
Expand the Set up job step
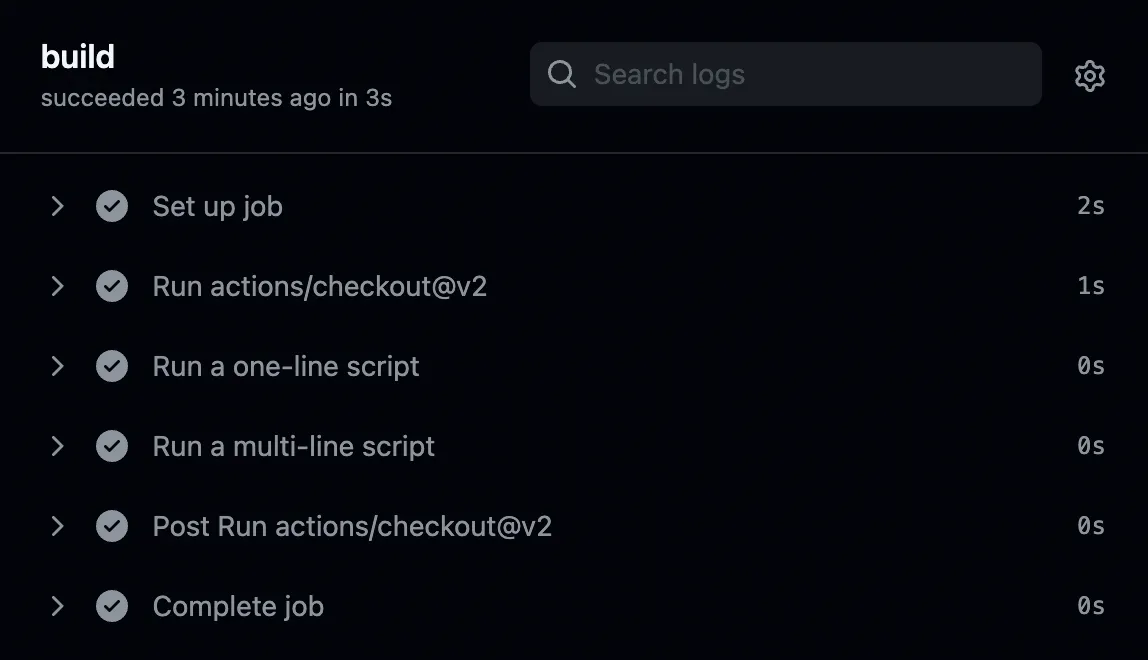pos(57,206)
